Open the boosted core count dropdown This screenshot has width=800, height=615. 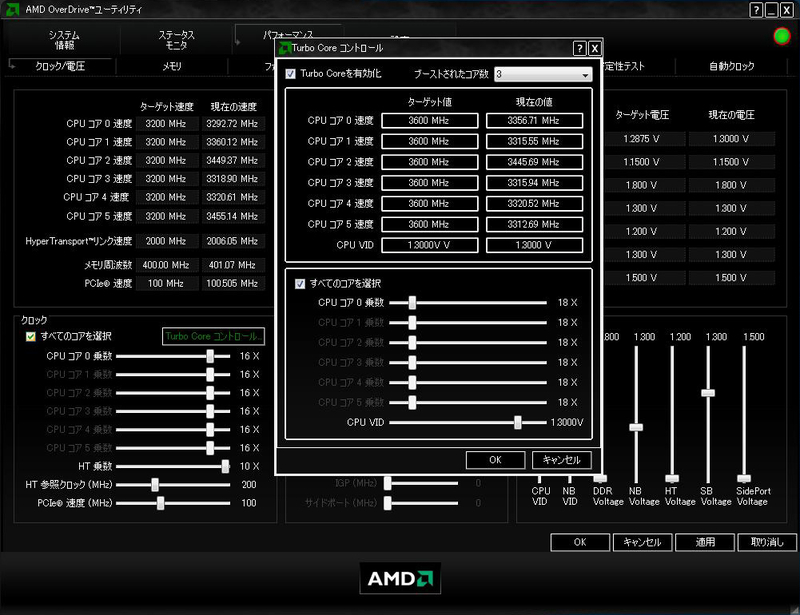[543, 75]
